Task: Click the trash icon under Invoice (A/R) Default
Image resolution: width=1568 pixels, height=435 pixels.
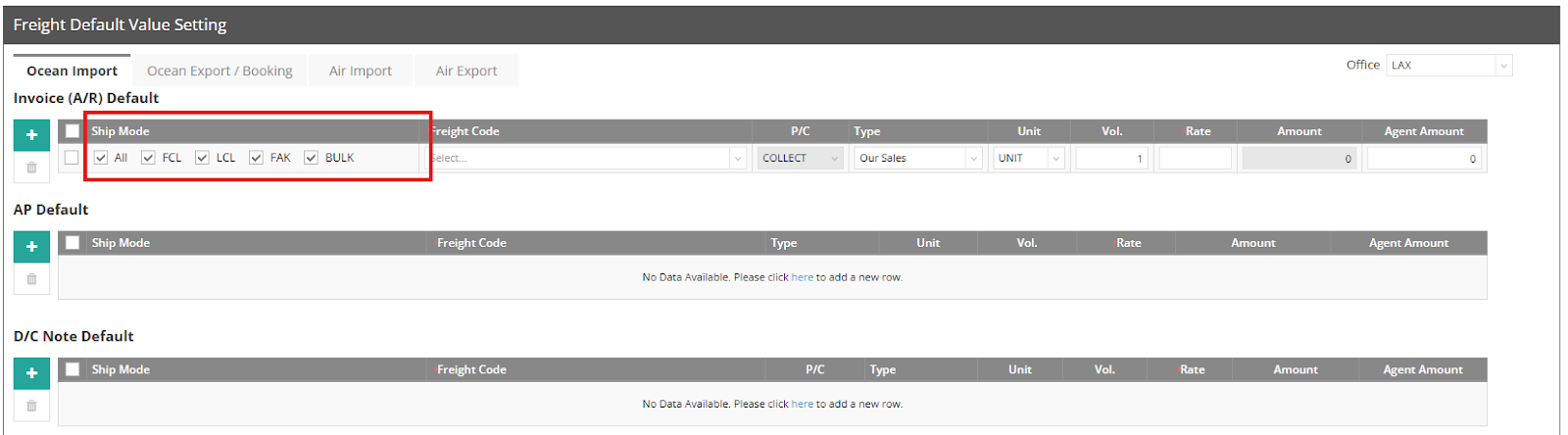Action: pyautogui.click(x=31, y=168)
